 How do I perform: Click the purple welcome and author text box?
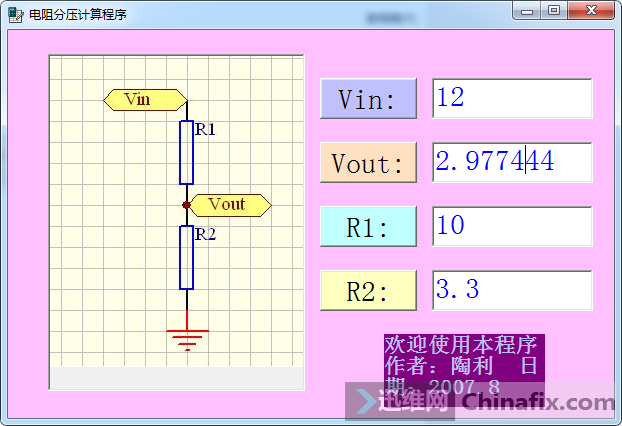coord(465,365)
